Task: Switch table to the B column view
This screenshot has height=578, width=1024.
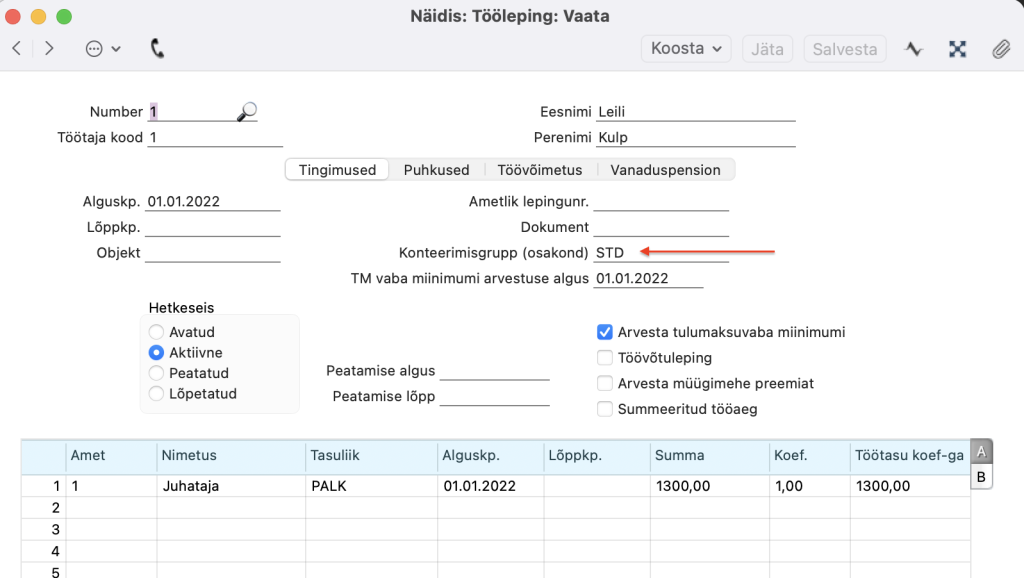Action: click(981, 478)
